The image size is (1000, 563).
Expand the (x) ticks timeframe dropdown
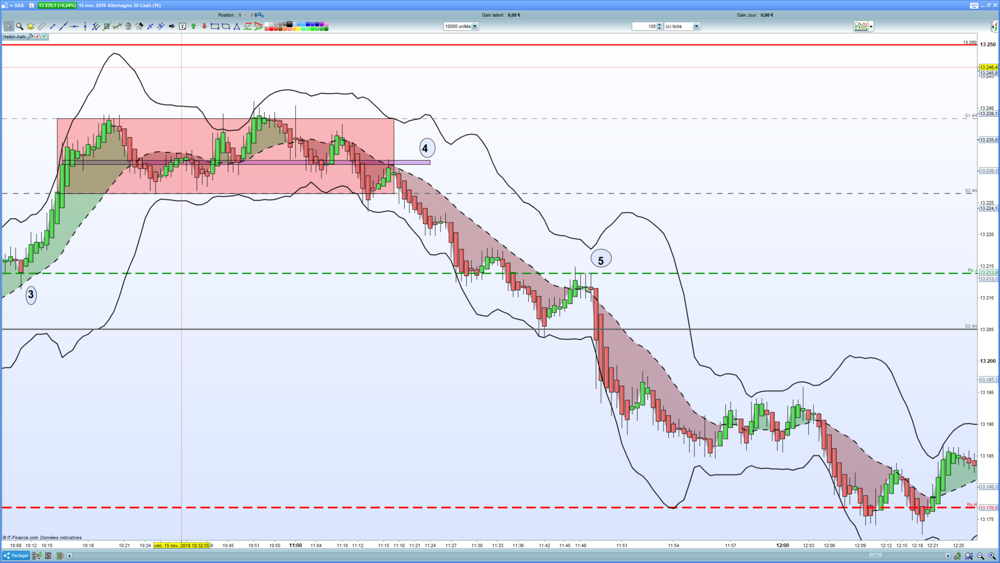[696, 26]
